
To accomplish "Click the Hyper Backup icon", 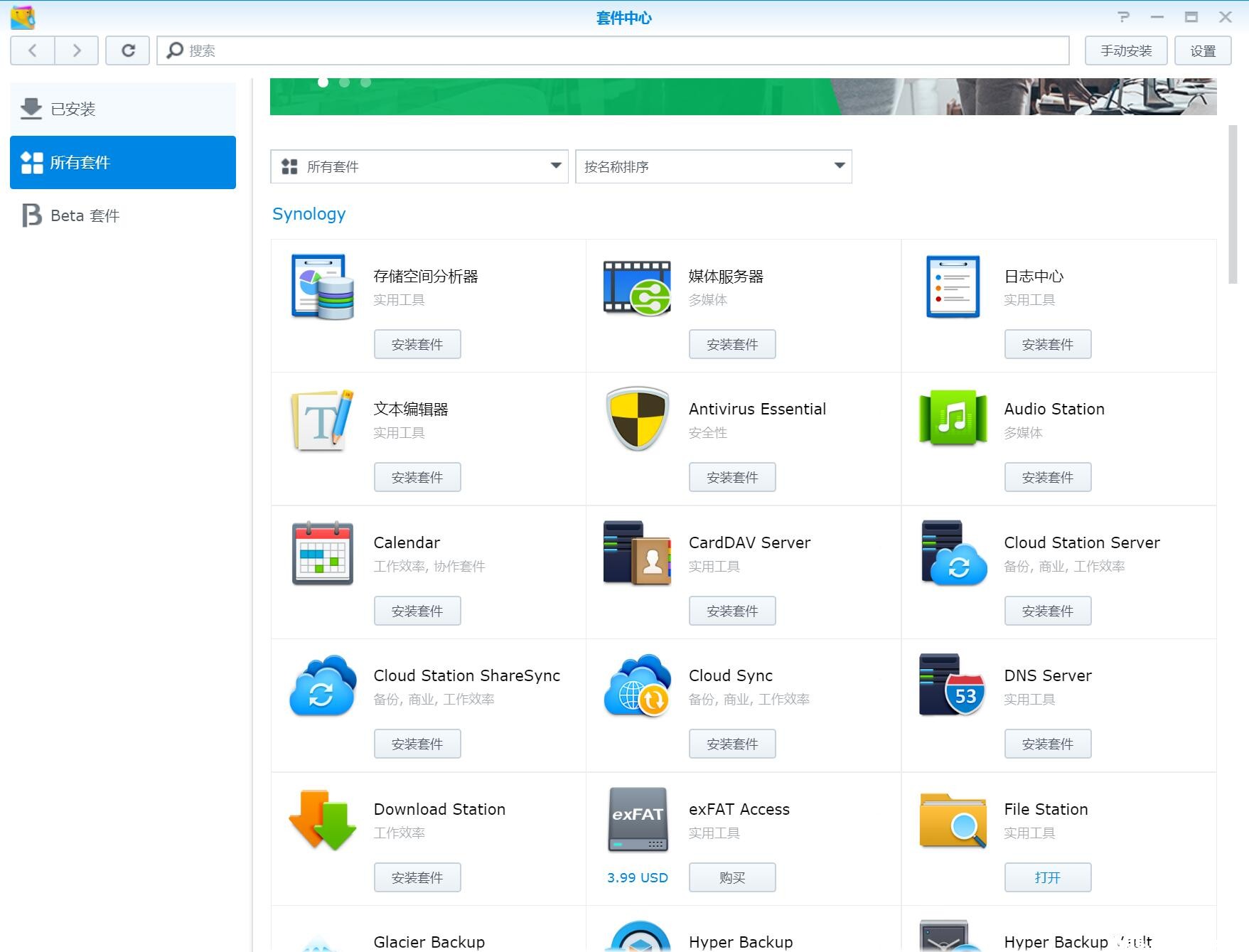I will point(640,936).
